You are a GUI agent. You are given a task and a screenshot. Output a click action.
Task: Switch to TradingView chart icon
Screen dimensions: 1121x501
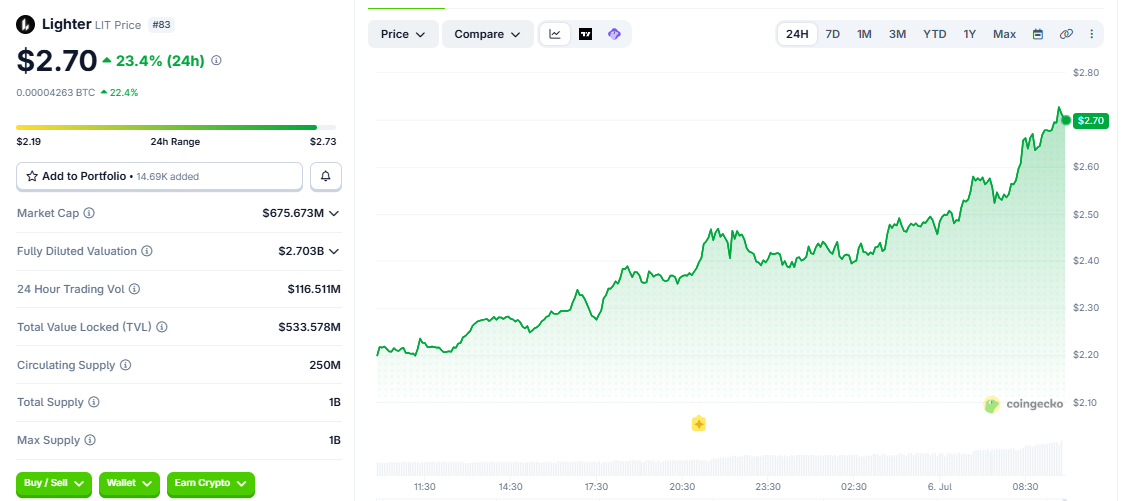tap(586, 34)
